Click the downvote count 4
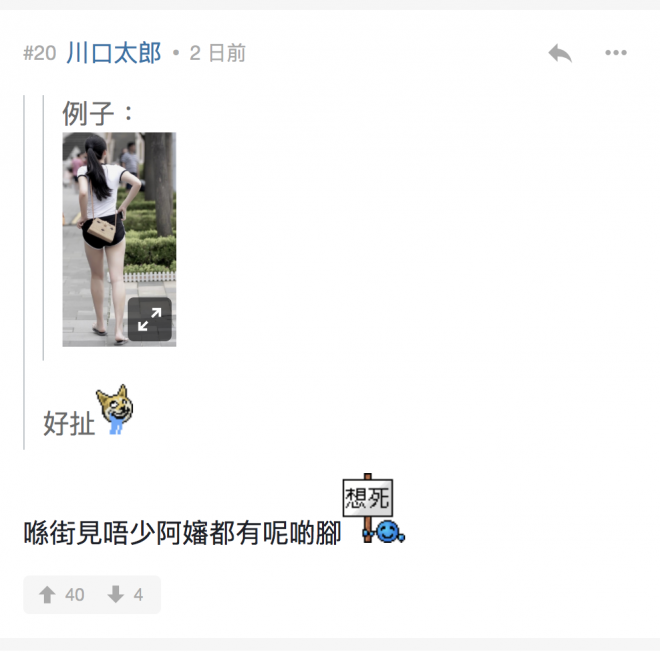Screen dimensions: 660x652 tap(138, 595)
